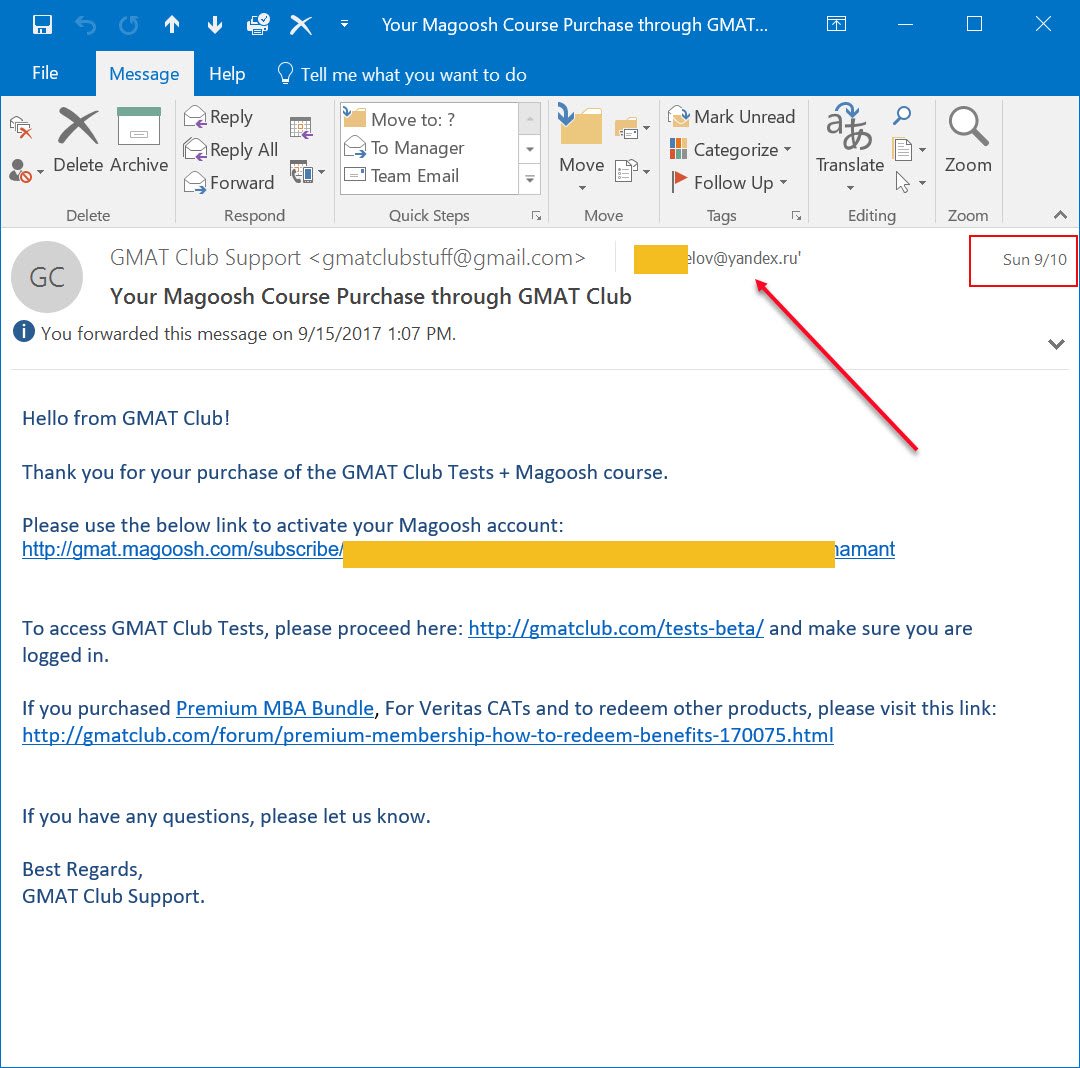Image resolution: width=1080 pixels, height=1068 pixels.
Task: Open the Help ribbon tab
Action: click(x=227, y=74)
